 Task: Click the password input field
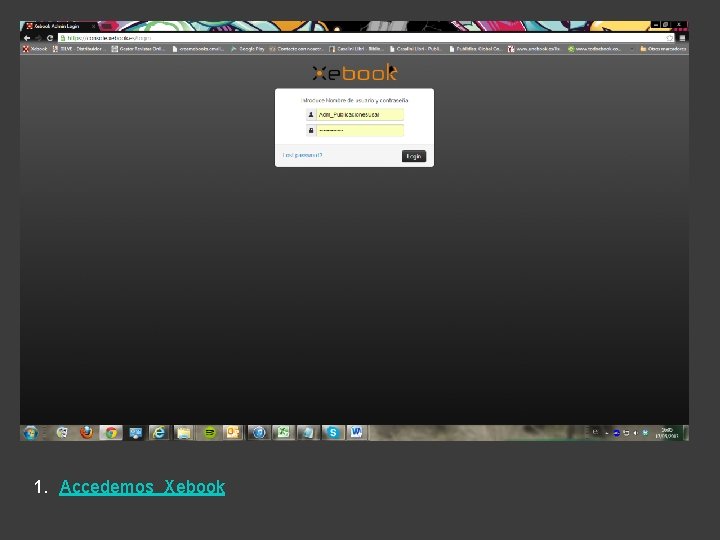[x=360, y=130]
